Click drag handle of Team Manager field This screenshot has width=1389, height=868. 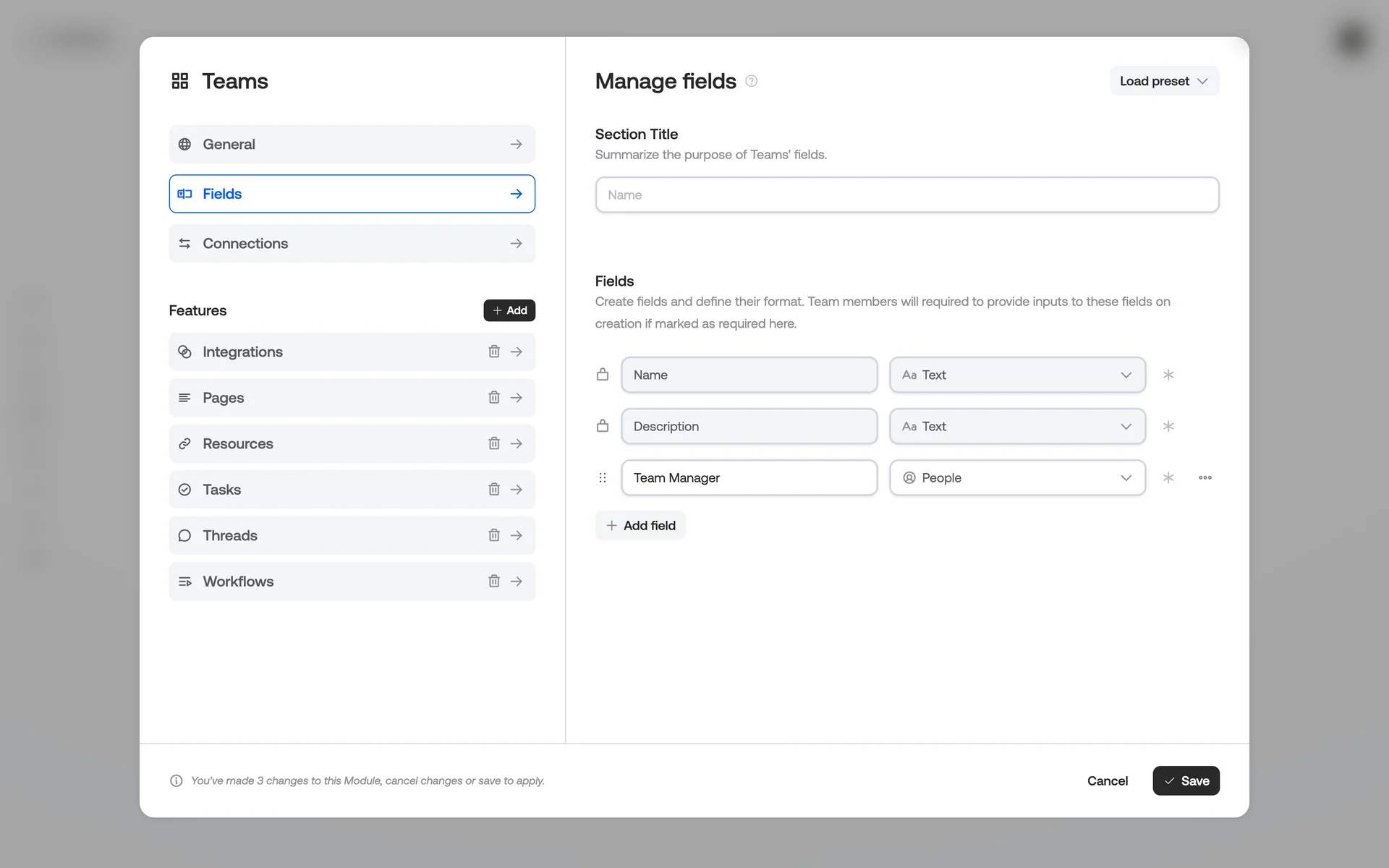pos(603,478)
